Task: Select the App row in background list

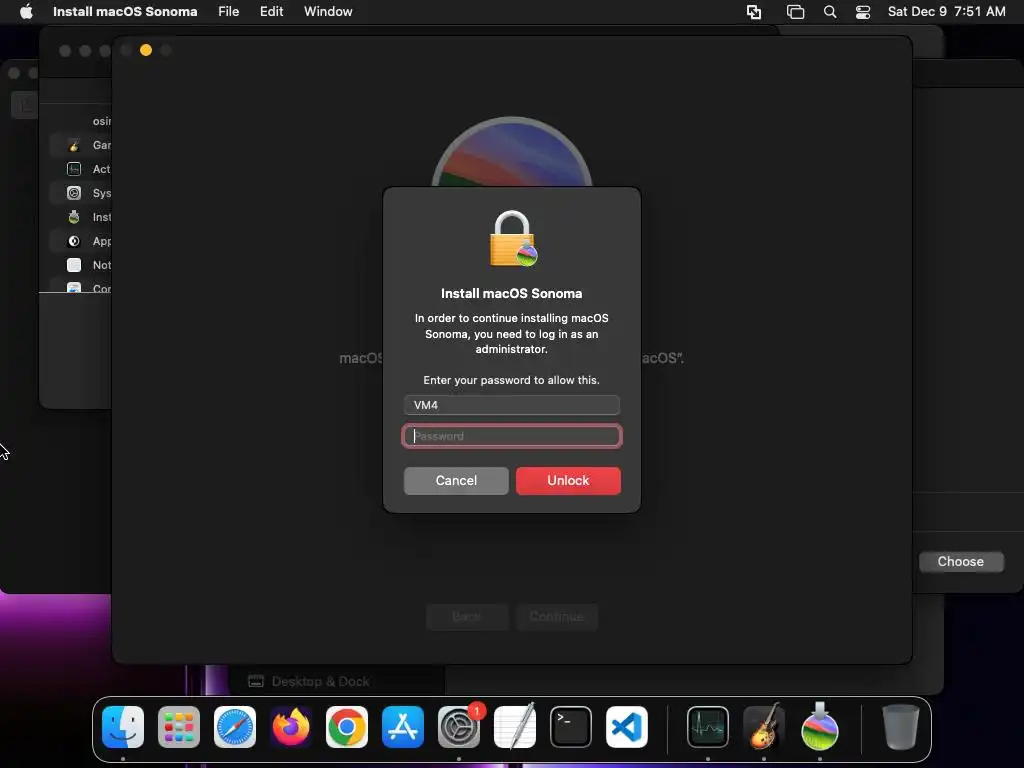Action: (x=80, y=241)
